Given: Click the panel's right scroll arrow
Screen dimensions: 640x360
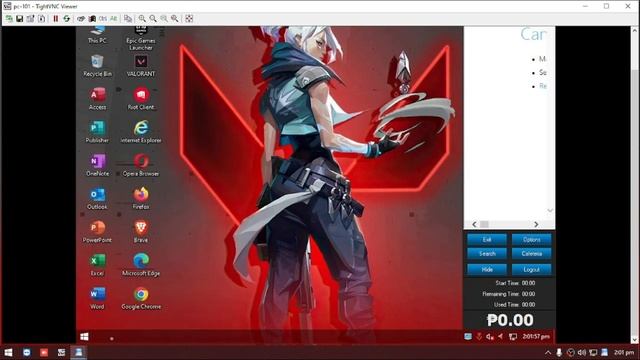Looking at the screenshot, I should pos(536,224).
